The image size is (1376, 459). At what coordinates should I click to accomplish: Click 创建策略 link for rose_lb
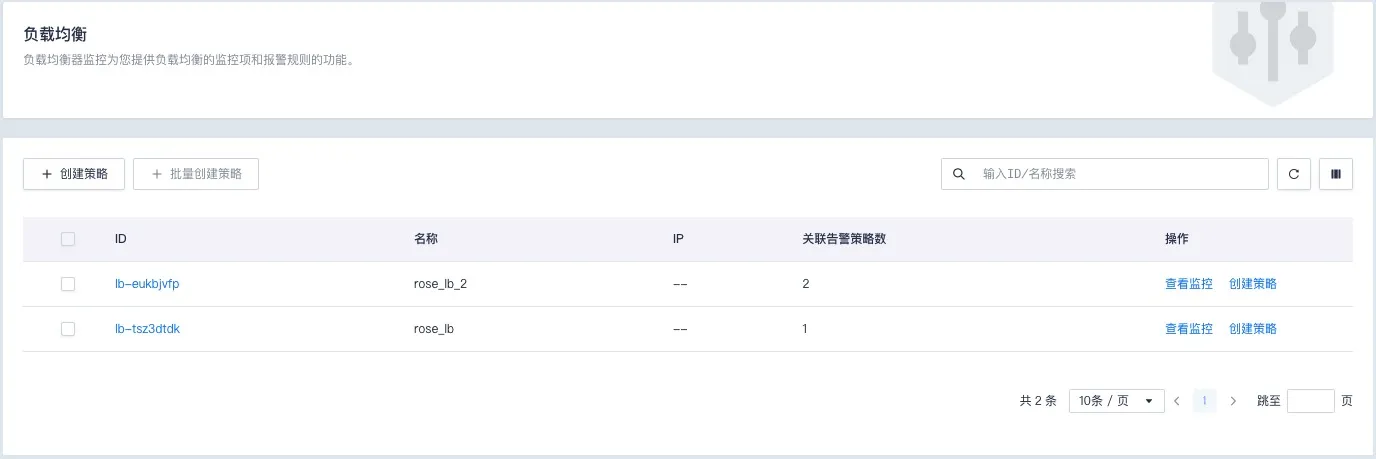(x=1252, y=329)
